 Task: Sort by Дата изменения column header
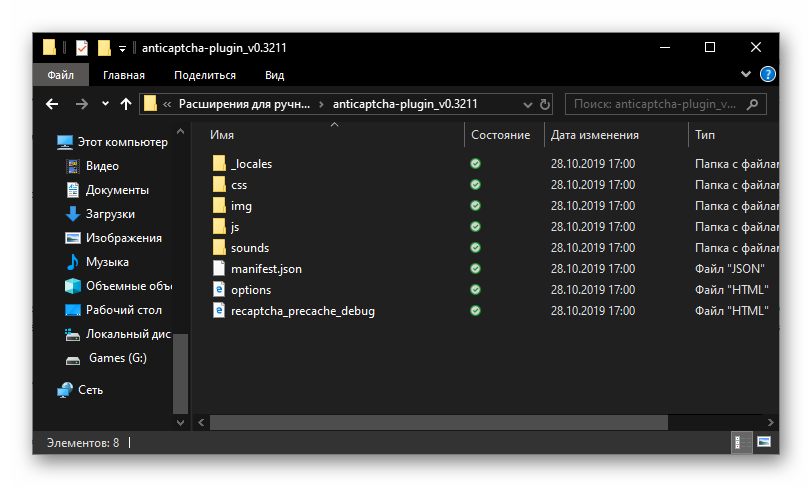click(x=594, y=135)
